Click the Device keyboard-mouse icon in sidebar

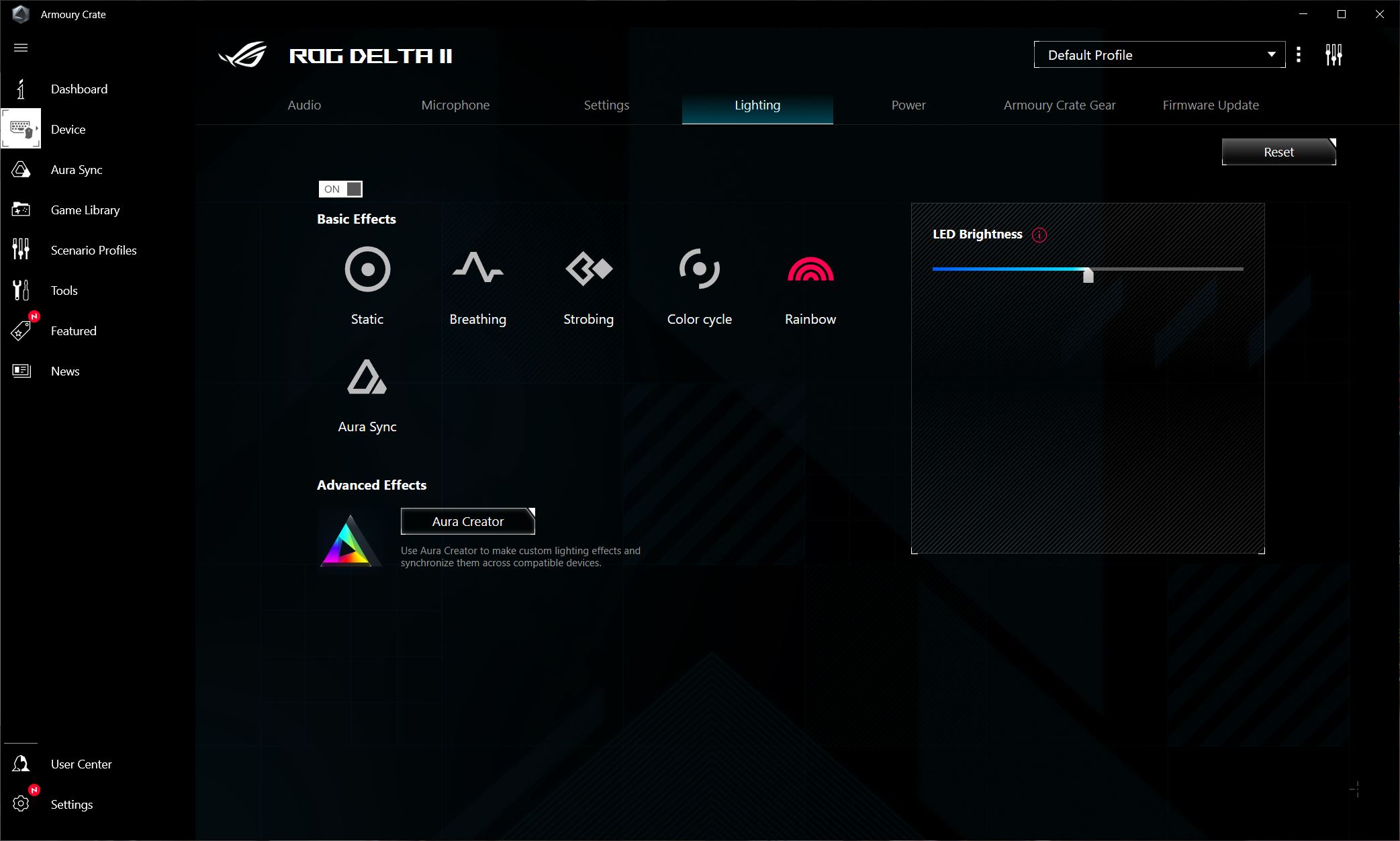point(21,128)
